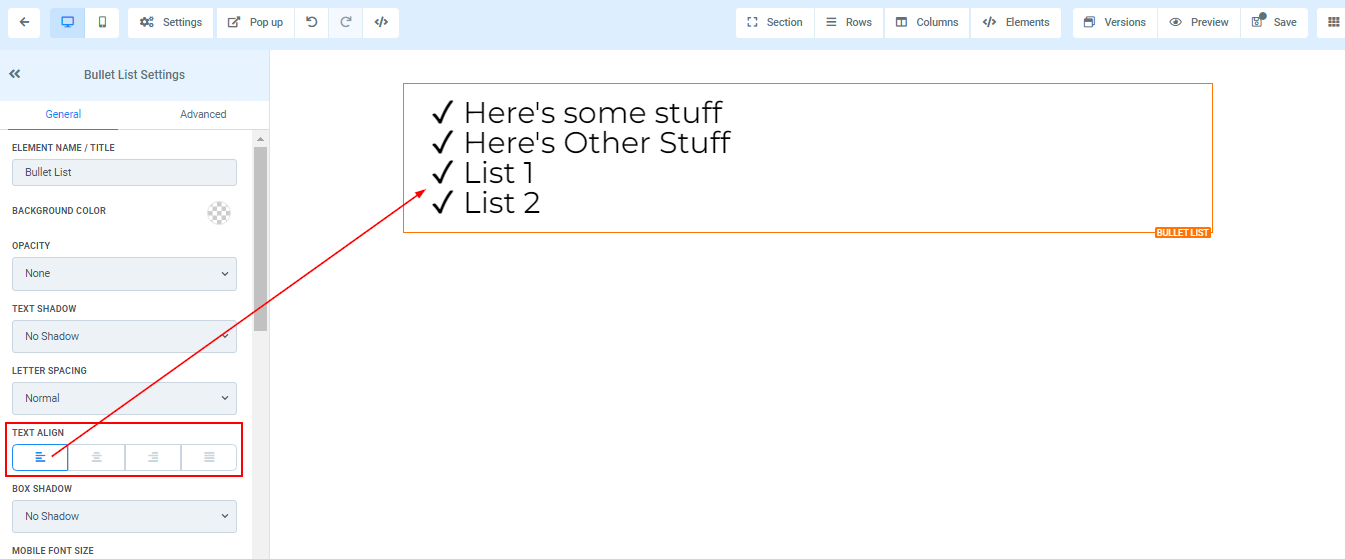Open the code editor icon
Screen dimensions: 1345x559
(x=381, y=22)
